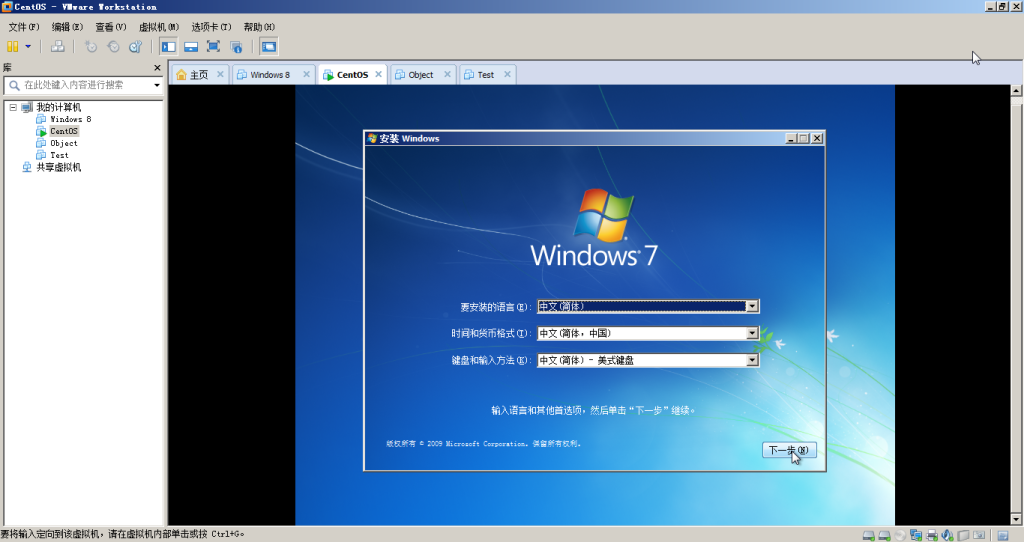Click the revert to snapshot toolbar icon
Viewport: 1024px width, 542px height.
pyautogui.click(x=114, y=46)
